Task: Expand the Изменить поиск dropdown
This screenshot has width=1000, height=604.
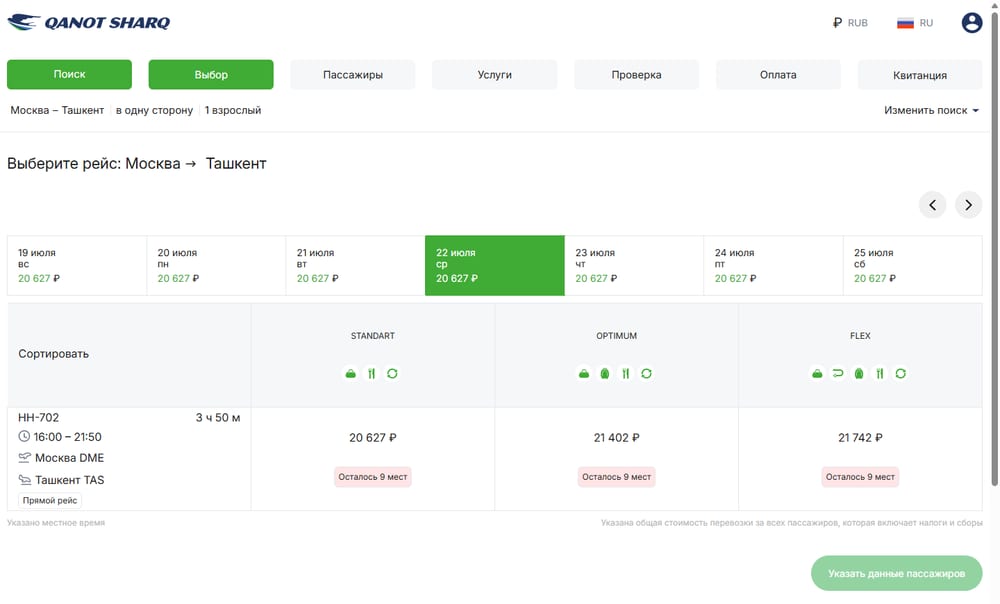Action: click(931, 110)
